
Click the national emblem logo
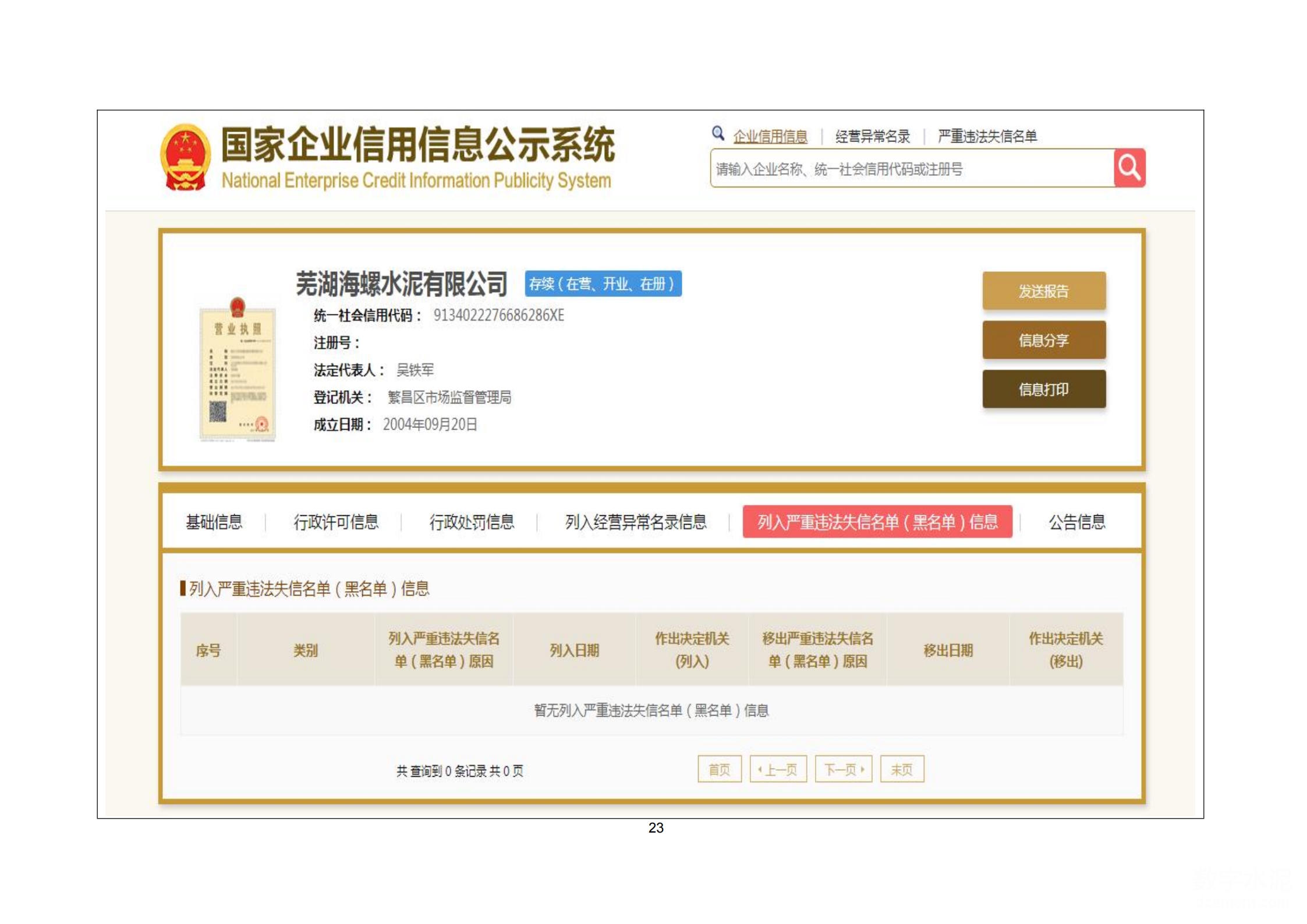185,158
